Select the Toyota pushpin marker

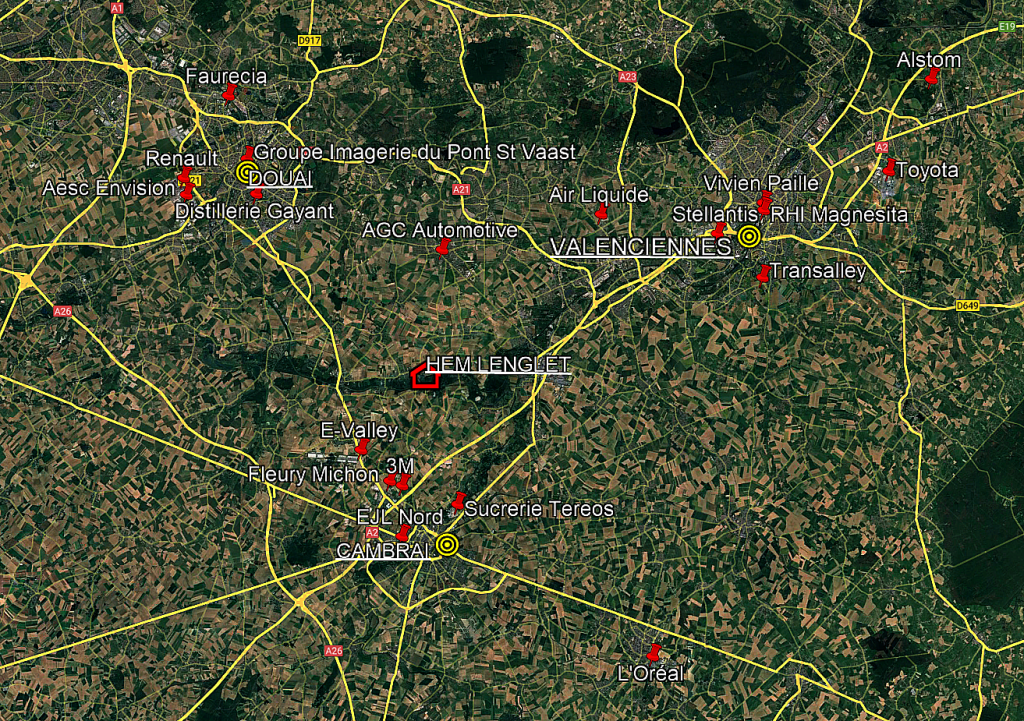pos(889,167)
